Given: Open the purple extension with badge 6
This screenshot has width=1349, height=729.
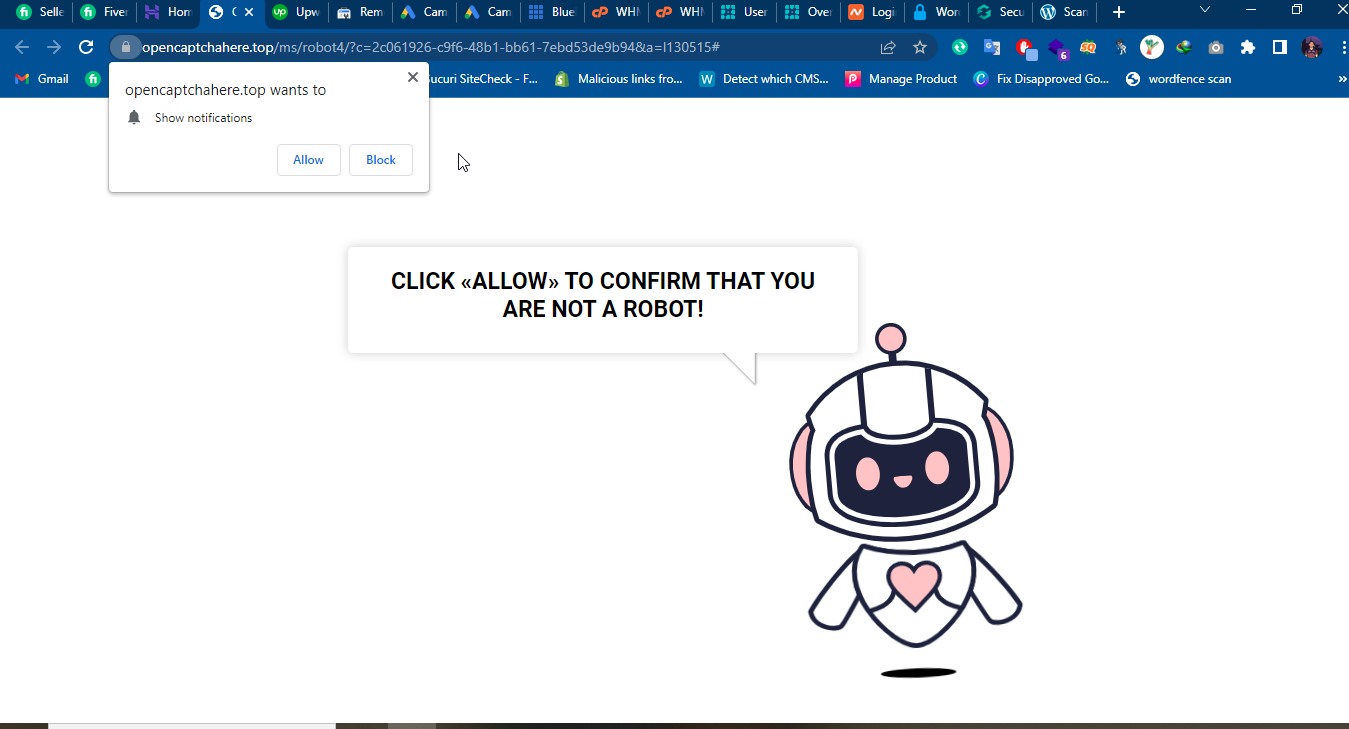Looking at the screenshot, I should [1058, 48].
